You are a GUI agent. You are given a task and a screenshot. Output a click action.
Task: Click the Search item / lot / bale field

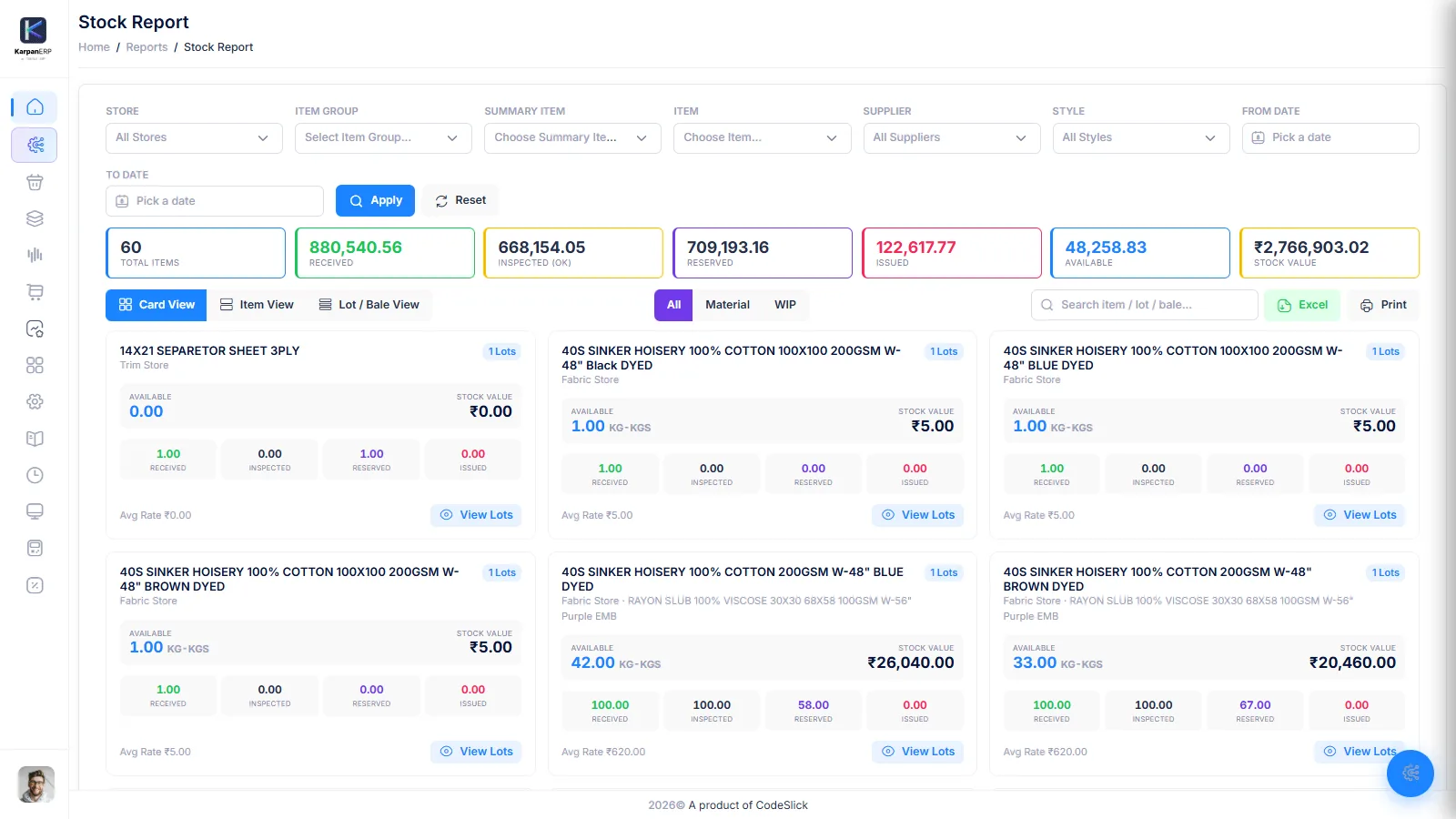1144,305
